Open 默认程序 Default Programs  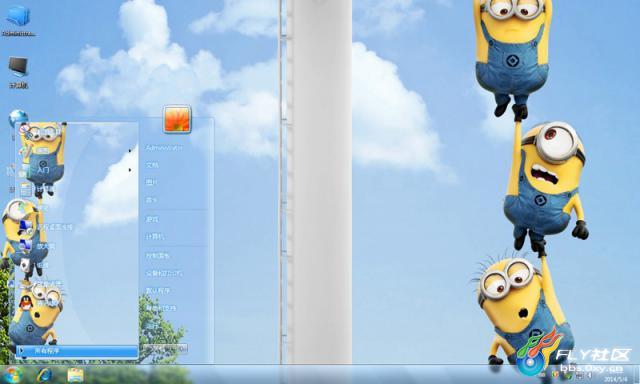(158, 291)
